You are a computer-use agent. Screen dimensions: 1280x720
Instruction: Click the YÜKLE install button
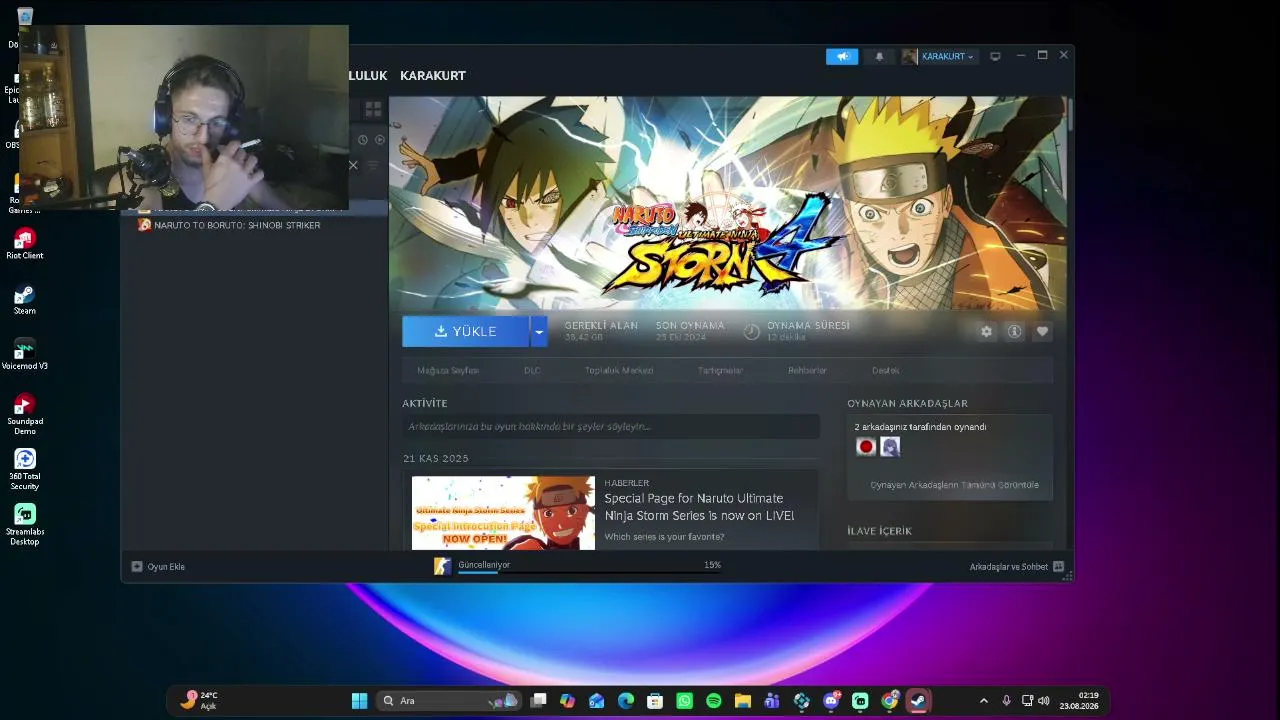click(465, 331)
